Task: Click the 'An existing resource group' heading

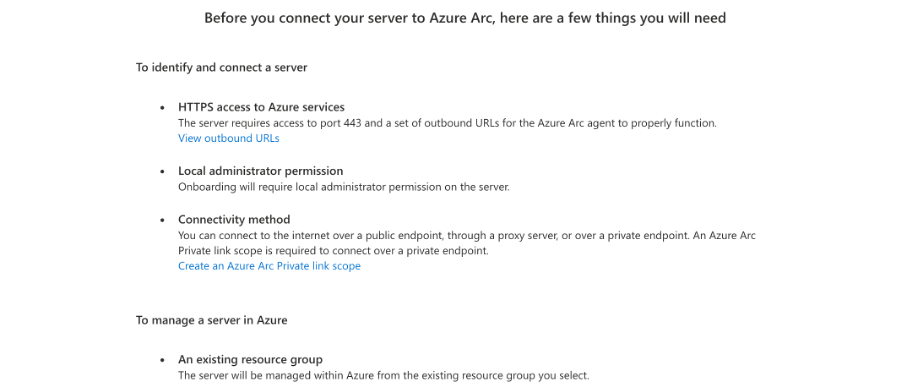Action: click(250, 360)
